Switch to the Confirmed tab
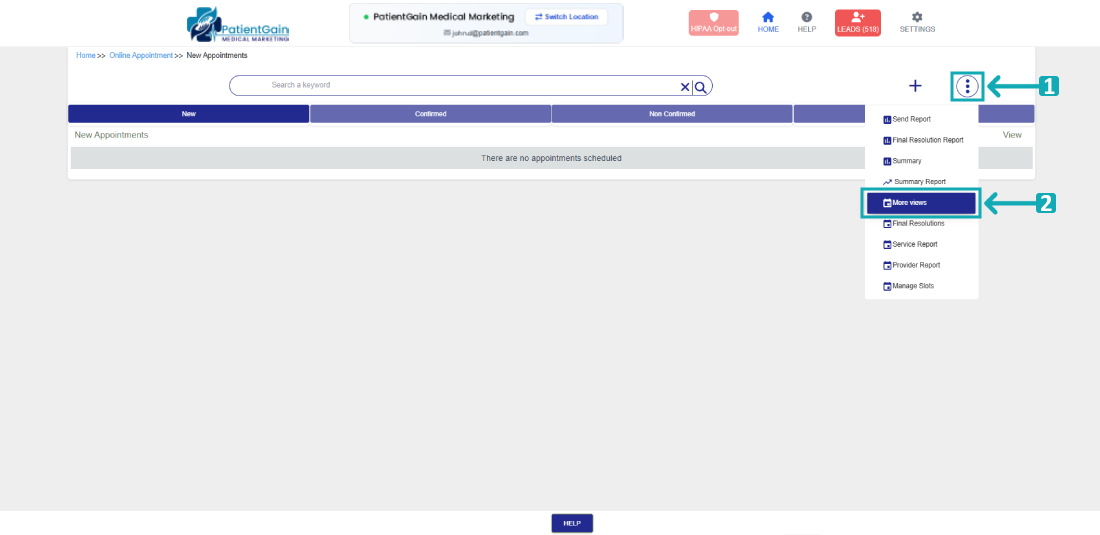This screenshot has width=1100, height=535. click(431, 114)
